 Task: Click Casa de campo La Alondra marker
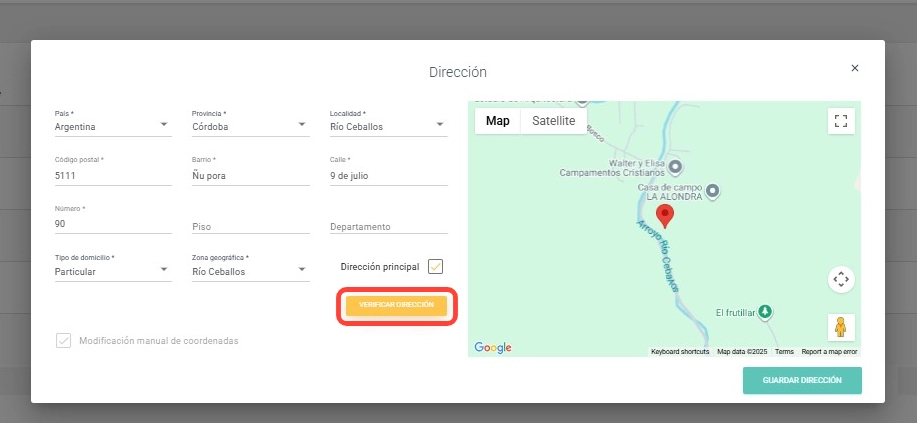(712, 190)
